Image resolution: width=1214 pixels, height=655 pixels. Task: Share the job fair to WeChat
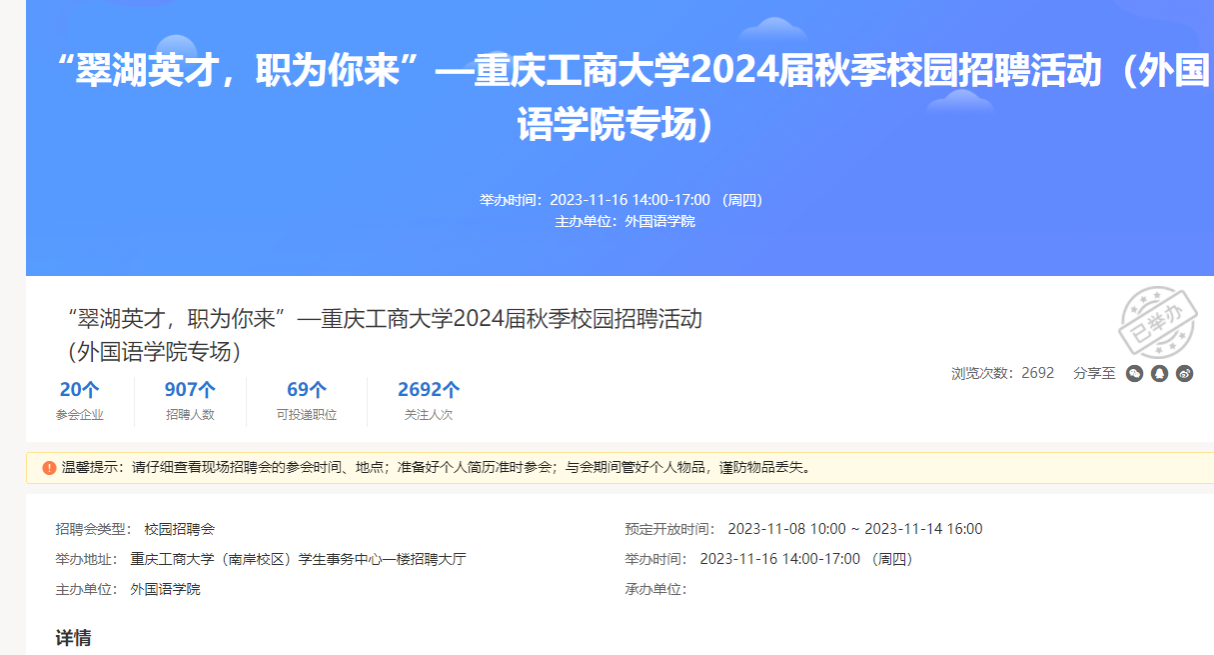1135,373
